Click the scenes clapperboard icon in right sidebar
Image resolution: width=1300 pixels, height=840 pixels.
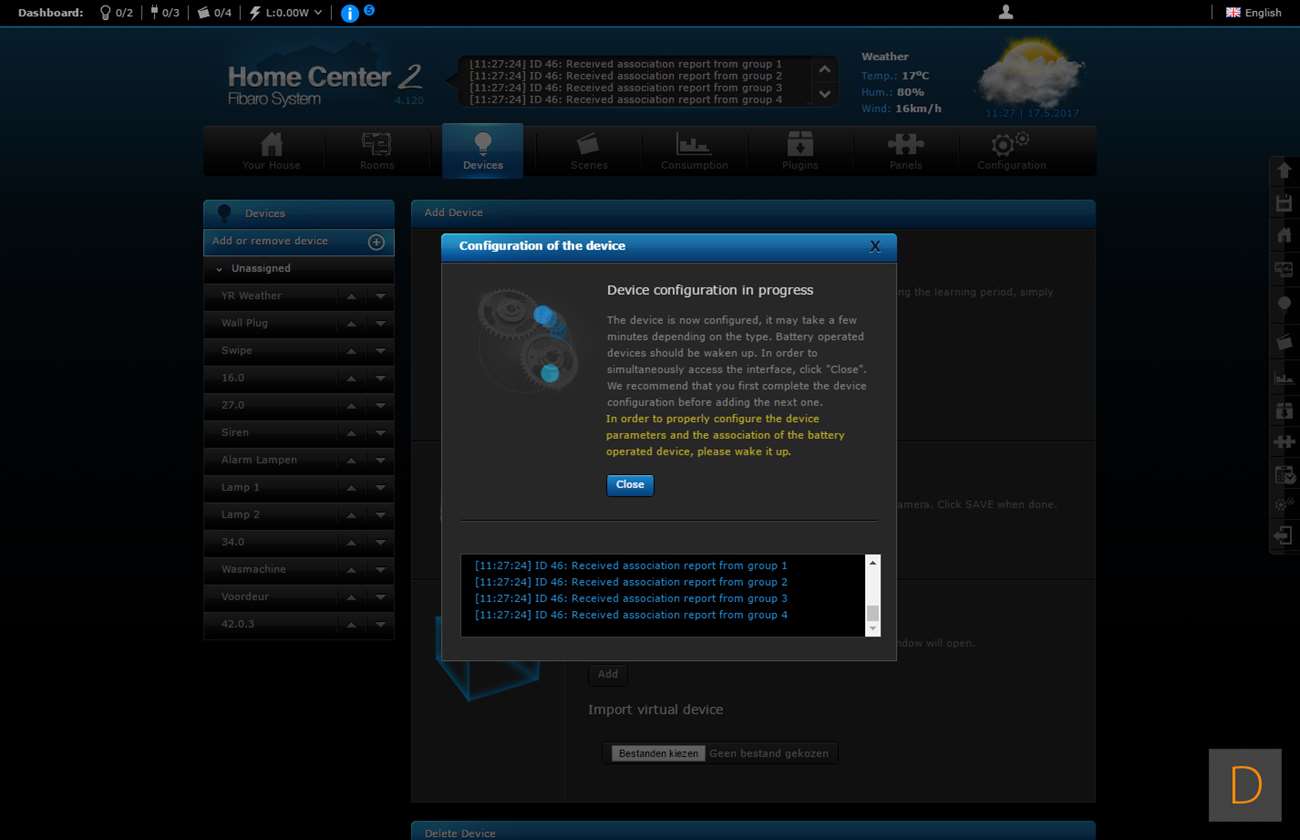pyautogui.click(x=1284, y=342)
